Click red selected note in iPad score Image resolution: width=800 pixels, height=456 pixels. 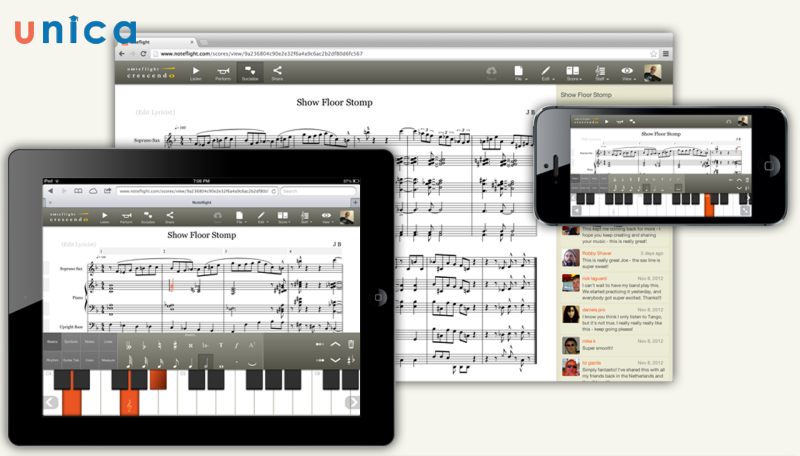point(171,285)
